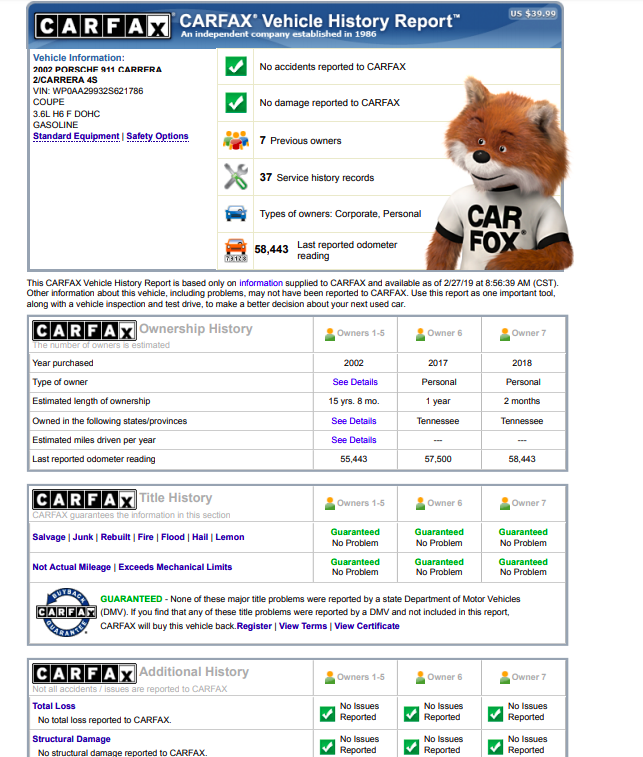The width and height of the screenshot is (643, 757).
Task: Click the green checkmark beside No damage reported
Action: [236, 102]
